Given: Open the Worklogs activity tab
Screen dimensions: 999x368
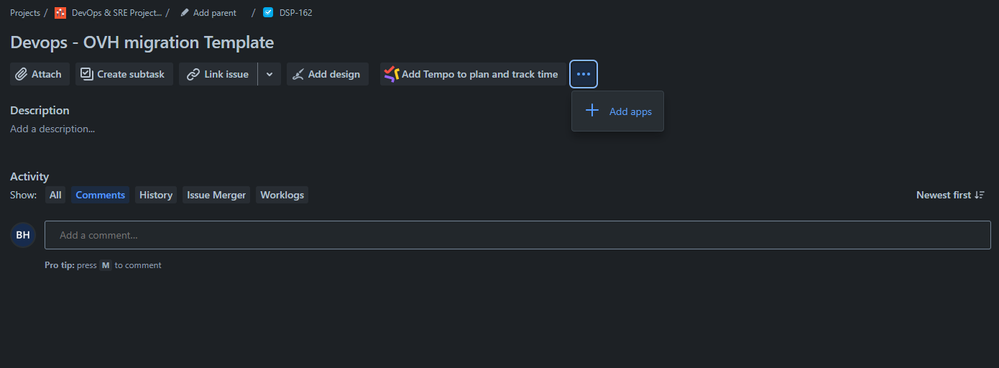Looking at the screenshot, I should pos(282,195).
